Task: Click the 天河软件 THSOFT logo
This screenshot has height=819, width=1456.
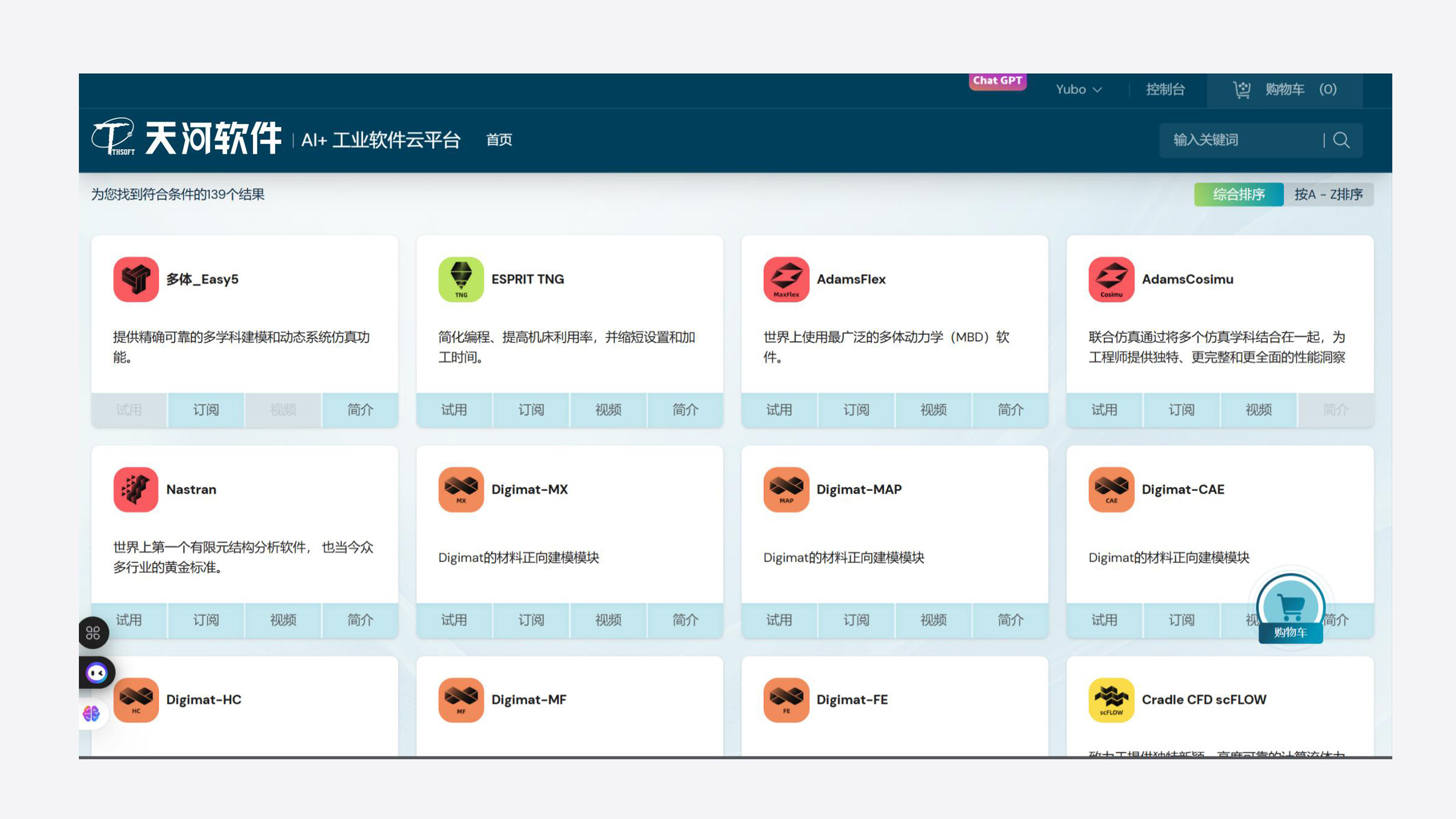Action: (187, 138)
